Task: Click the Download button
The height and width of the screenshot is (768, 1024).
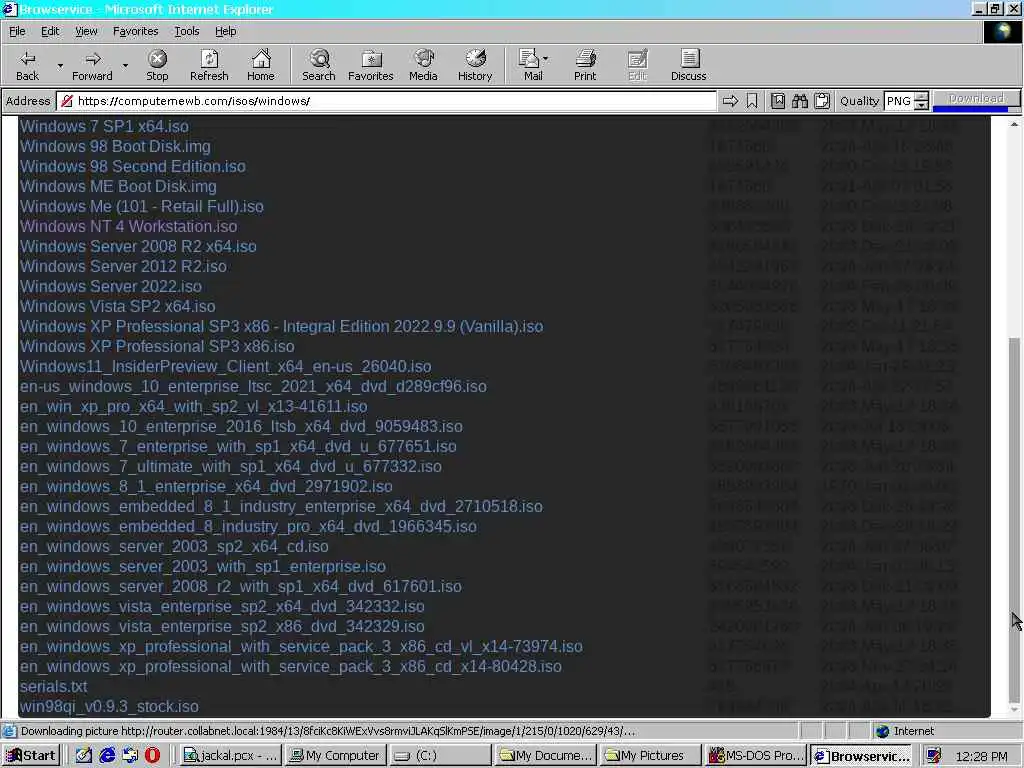Action: pyautogui.click(x=976, y=99)
